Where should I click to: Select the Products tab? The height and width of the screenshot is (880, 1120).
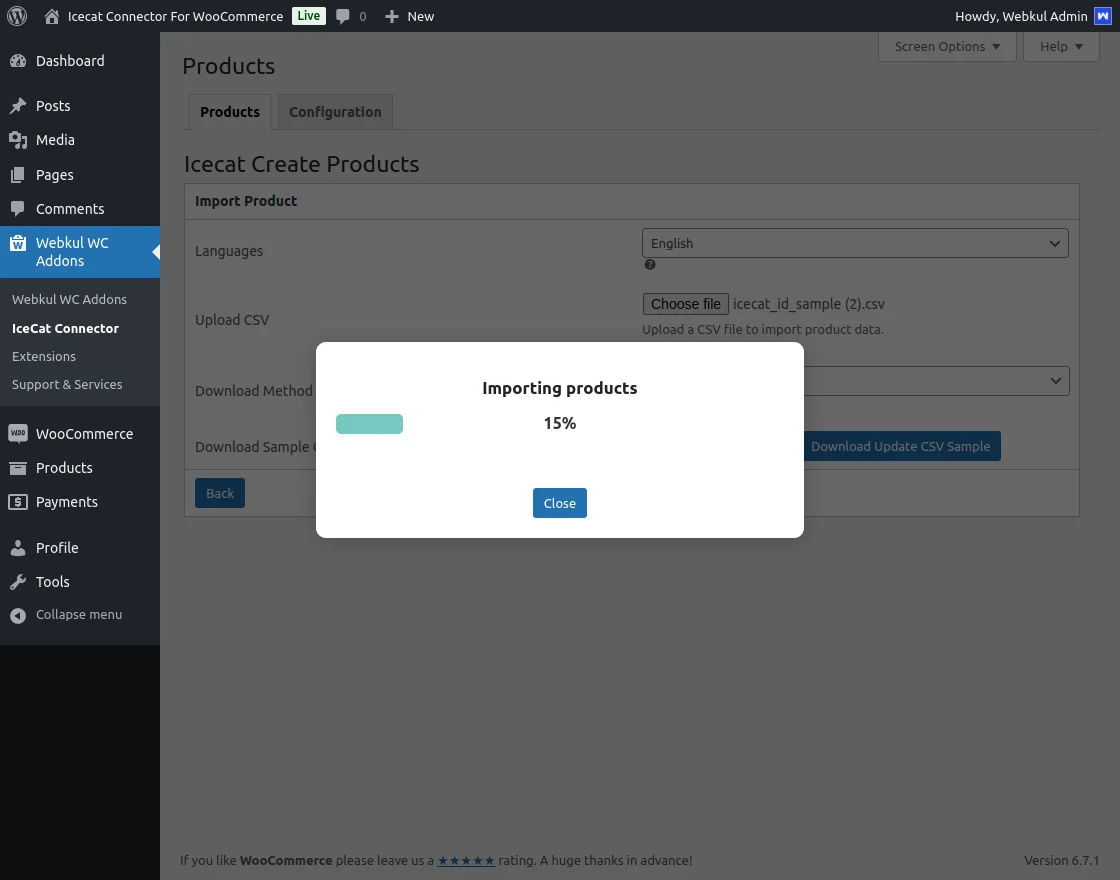(230, 112)
